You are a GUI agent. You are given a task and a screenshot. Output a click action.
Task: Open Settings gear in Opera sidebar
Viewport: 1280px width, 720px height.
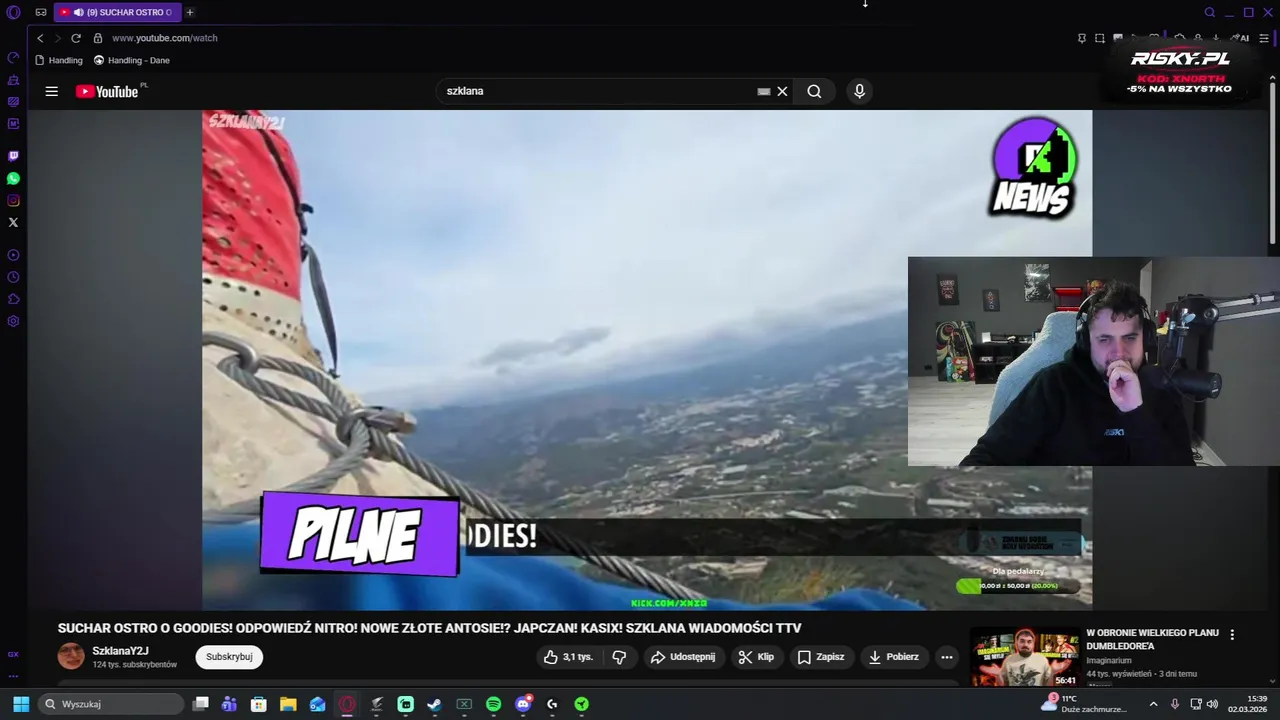coord(13,321)
